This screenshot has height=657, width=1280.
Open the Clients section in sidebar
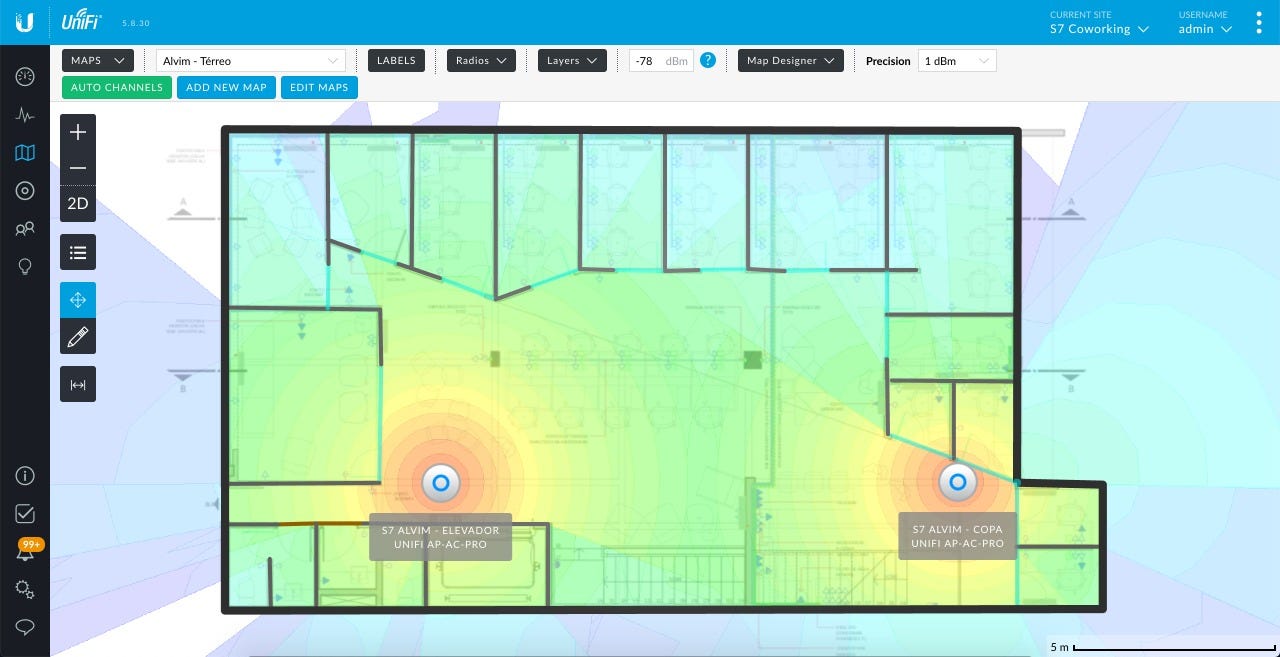click(x=25, y=229)
